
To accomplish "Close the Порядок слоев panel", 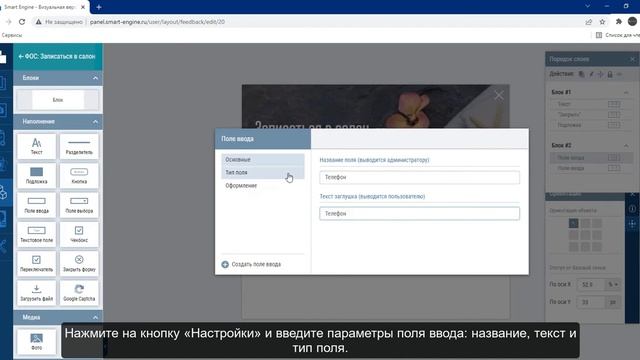I will pyautogui.click(x=632, y=59).
